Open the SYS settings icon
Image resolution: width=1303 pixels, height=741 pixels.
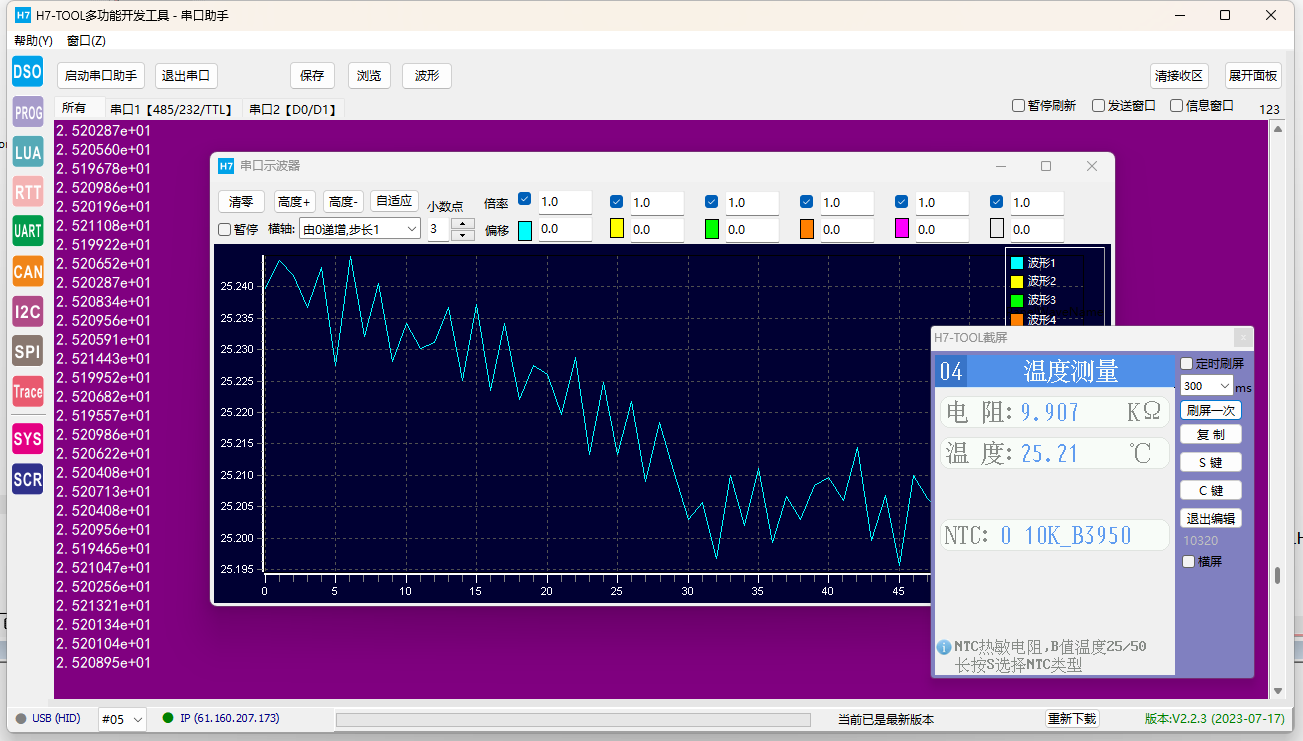(x=27, y=439)
